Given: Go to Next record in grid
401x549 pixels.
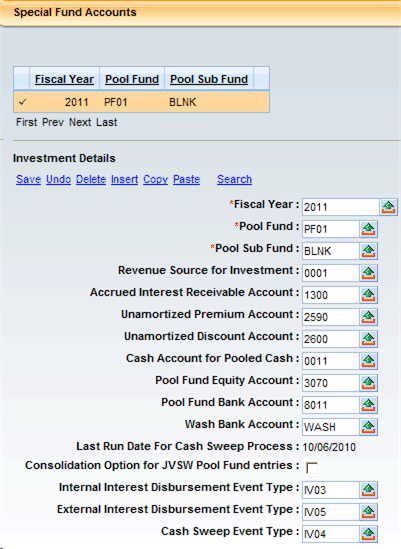Looking at the screenshot, I should [80, 122].
